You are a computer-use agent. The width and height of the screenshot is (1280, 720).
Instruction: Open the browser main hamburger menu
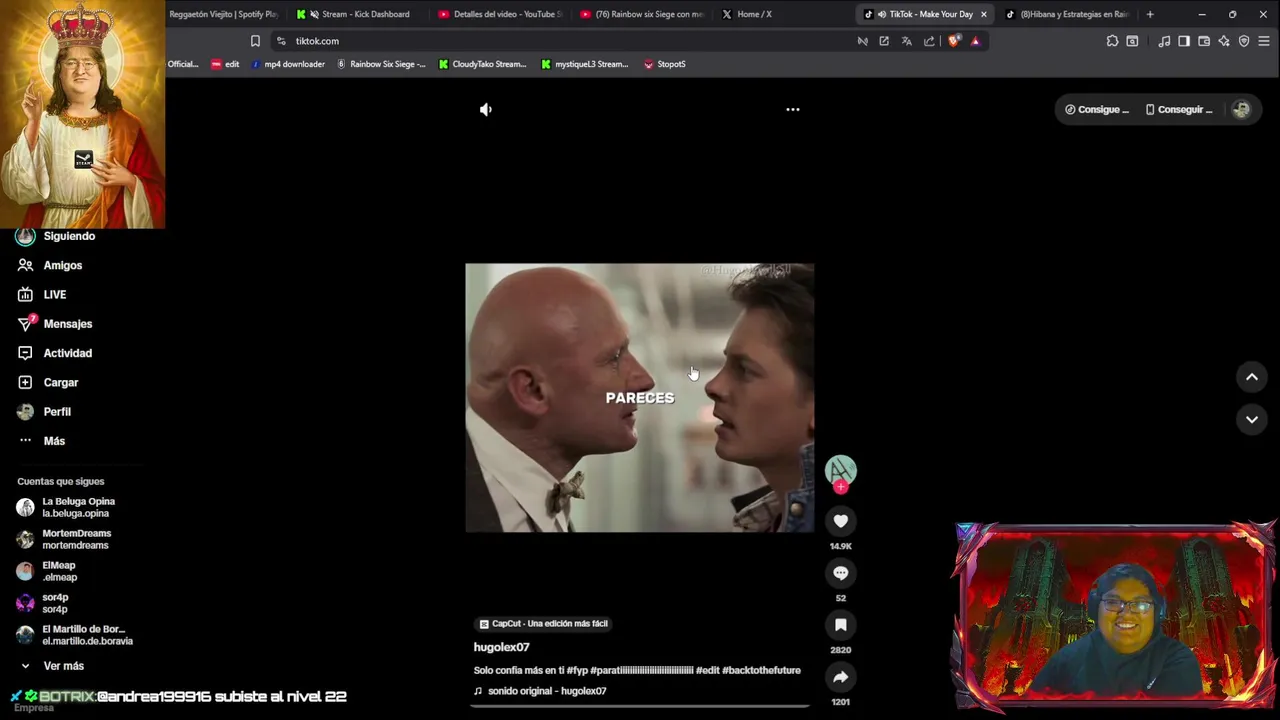(x=1264, y=41)
